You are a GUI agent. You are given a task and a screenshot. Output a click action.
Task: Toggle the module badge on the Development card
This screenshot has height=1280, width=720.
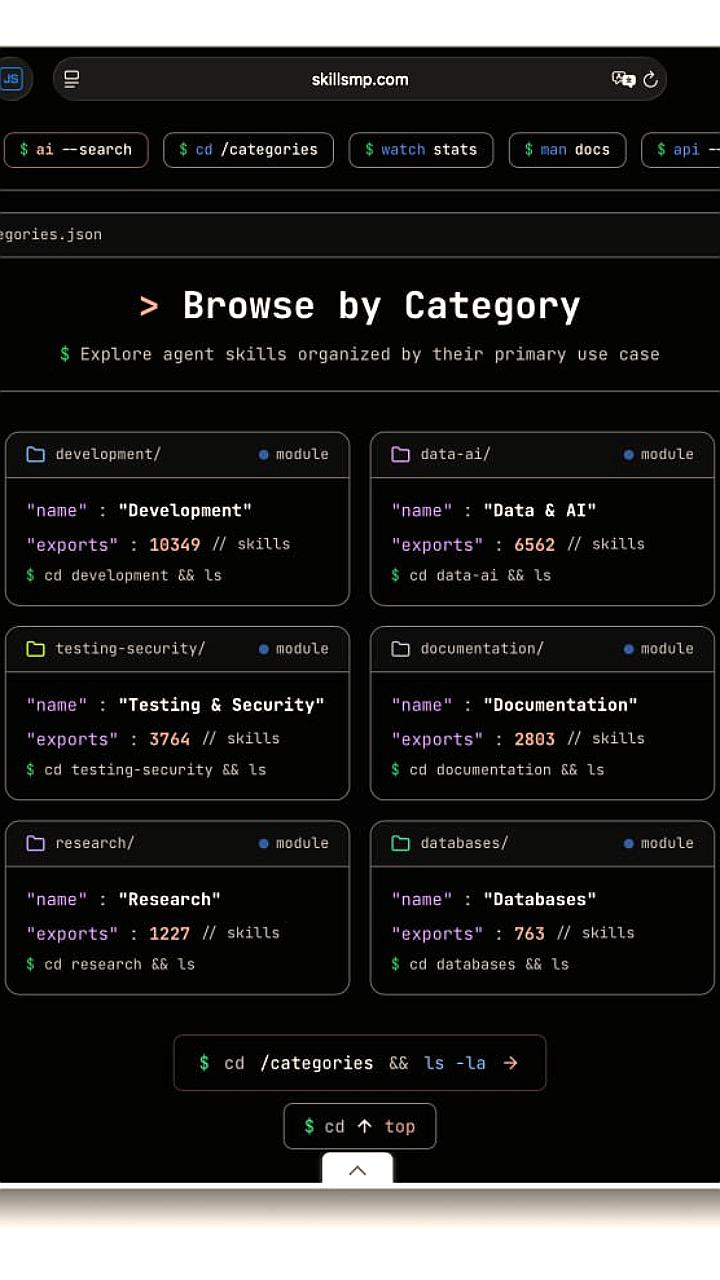tap(294, 454)
